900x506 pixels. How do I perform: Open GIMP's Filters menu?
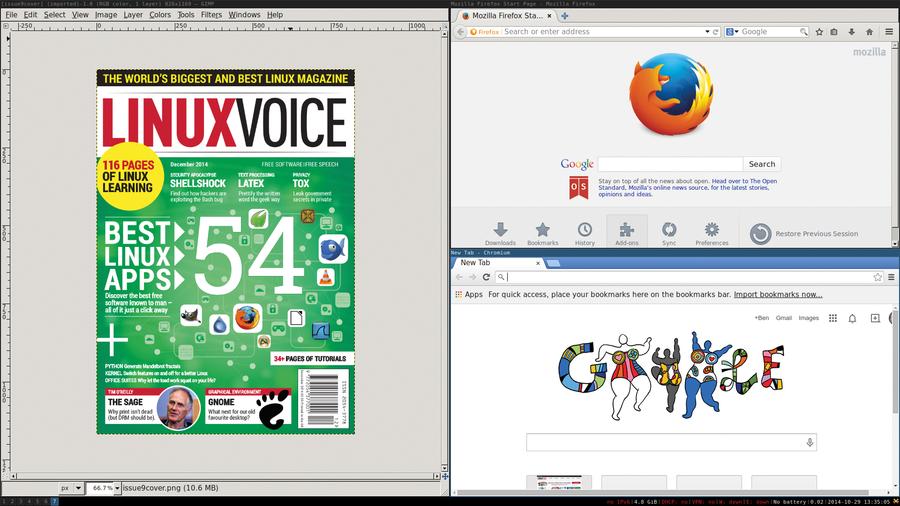point(211,14)
